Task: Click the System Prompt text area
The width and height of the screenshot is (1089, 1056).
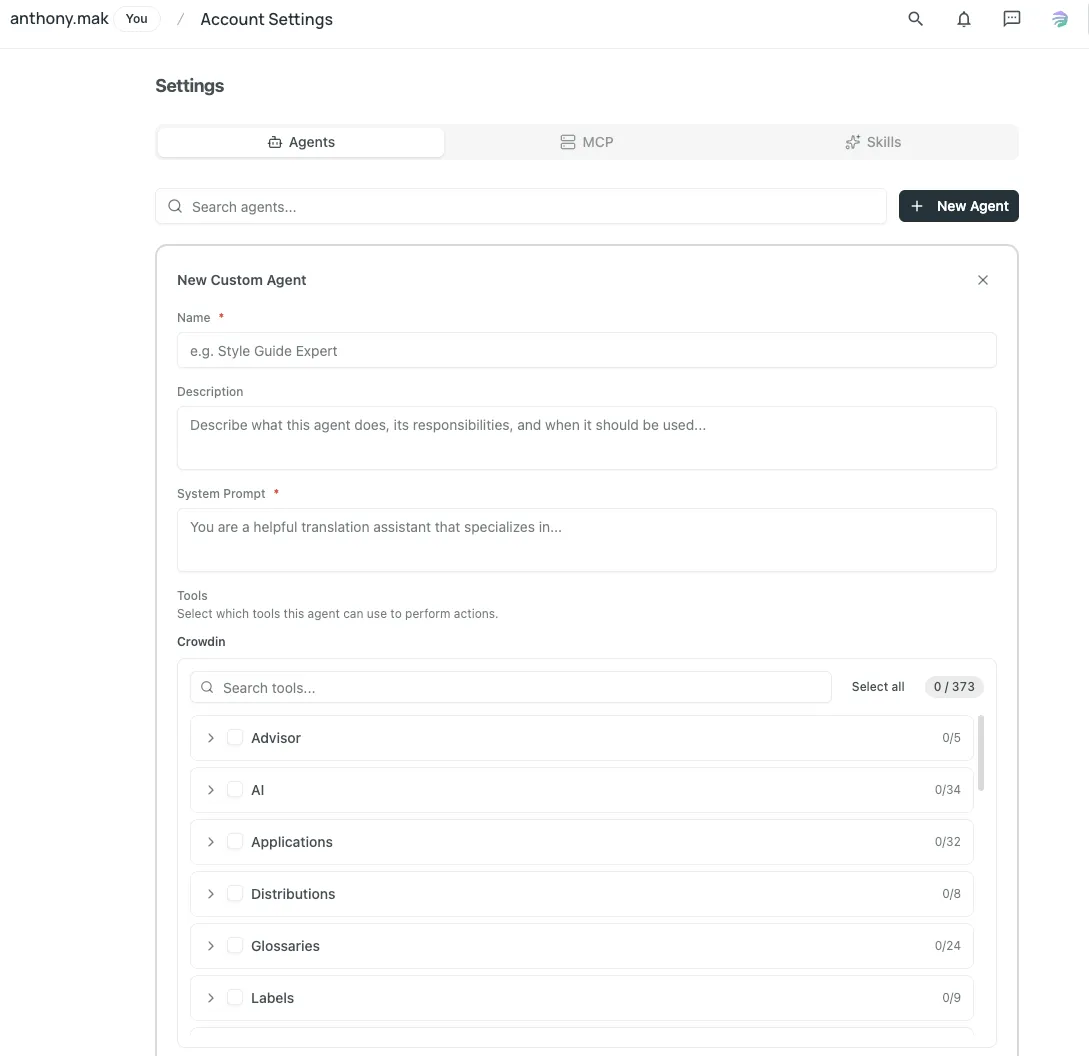Action: [587, 540]
